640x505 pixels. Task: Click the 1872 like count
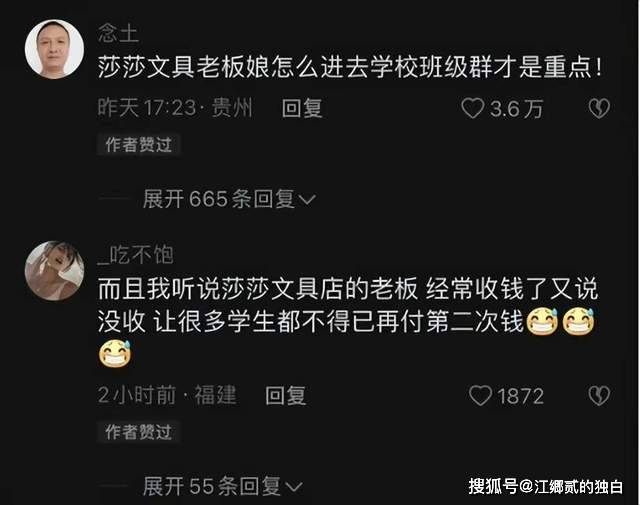click(520, 396)
